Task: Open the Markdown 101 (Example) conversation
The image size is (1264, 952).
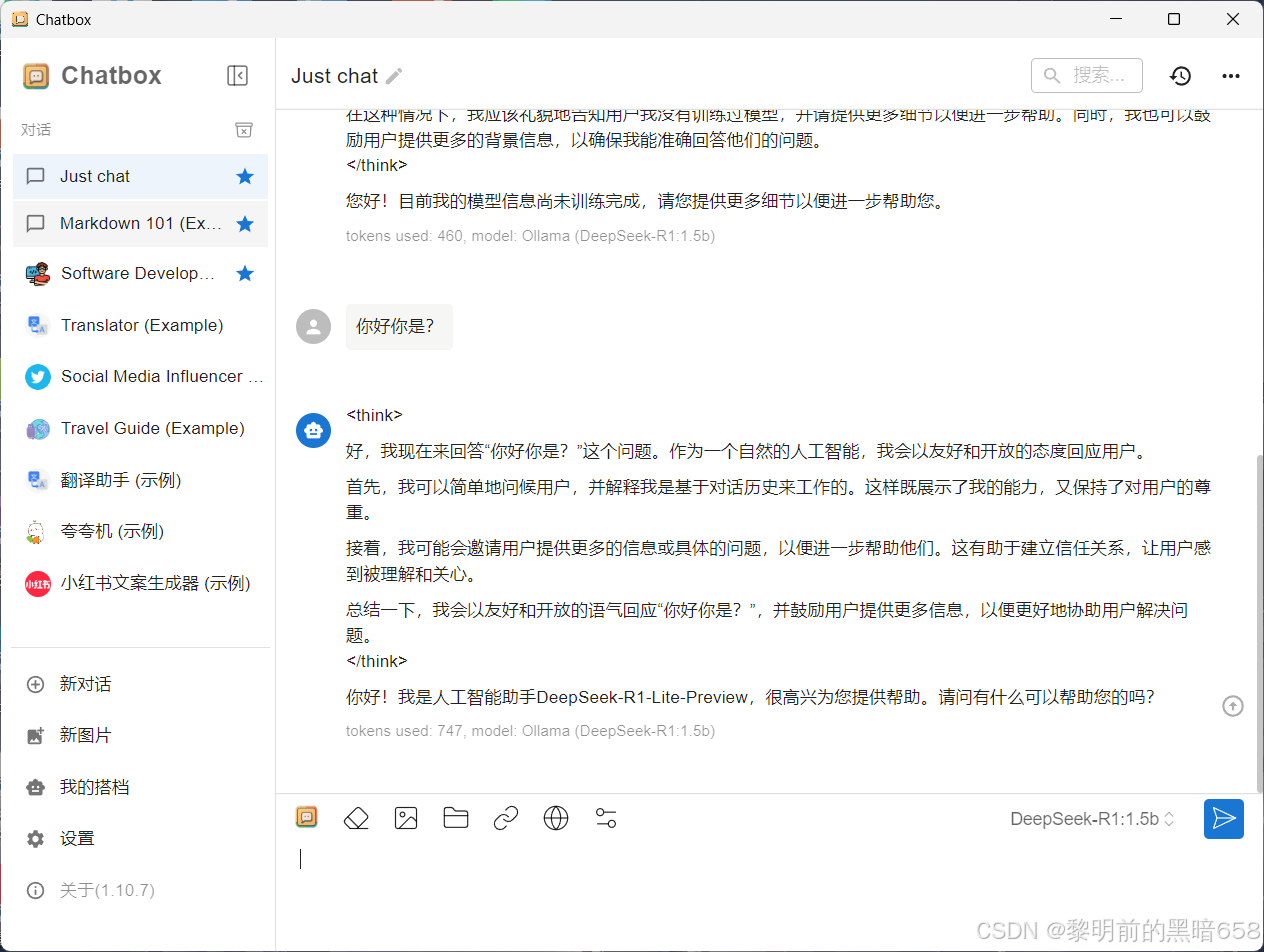Action: 140,224
